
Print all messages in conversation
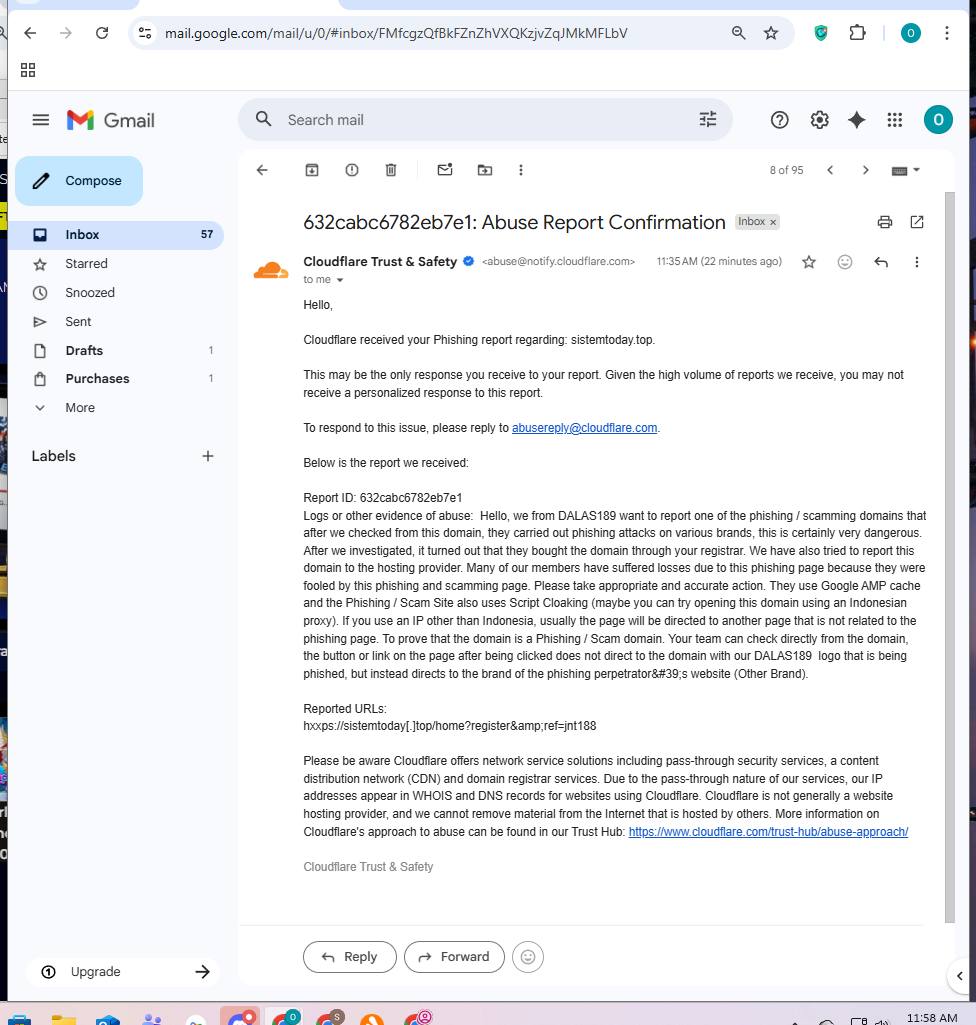(x=884, y=222)
